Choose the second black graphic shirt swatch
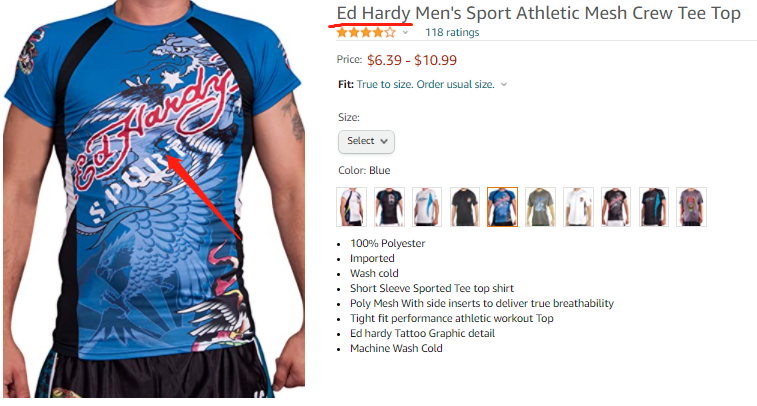Screen dimensions: 757x406 [389, 207]
